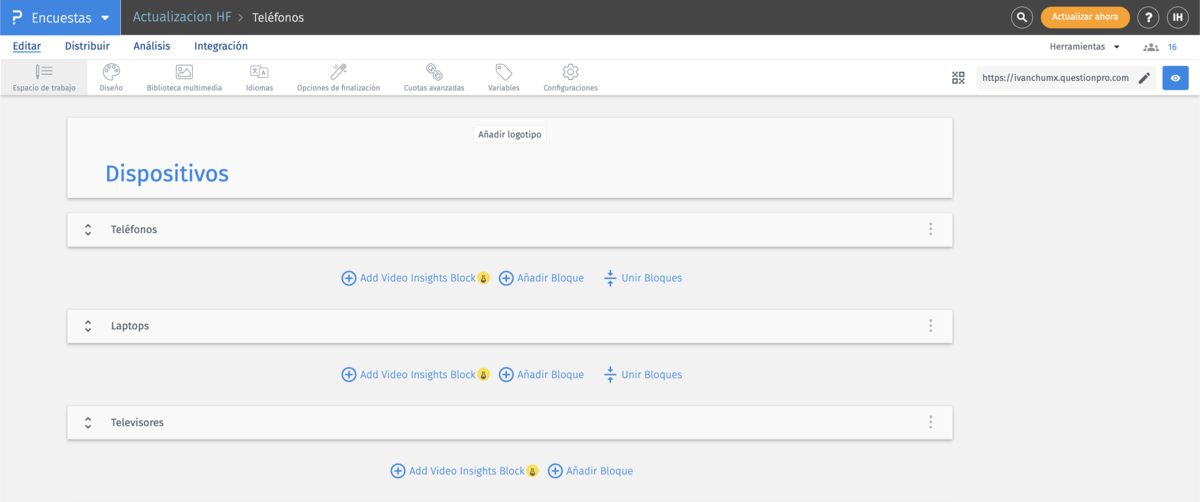This screenshot has width=1200, height=502.
Task: Click Añadir Bloque below Teléfonos
Action: click(541, 278)
